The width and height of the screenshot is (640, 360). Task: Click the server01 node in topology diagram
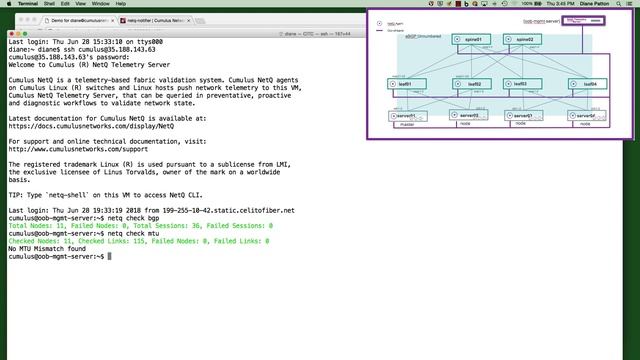(408, 116)
